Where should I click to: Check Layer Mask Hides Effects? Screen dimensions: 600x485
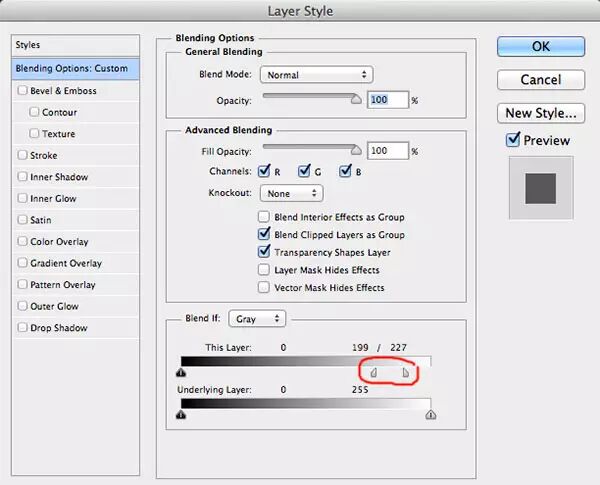(263, 269)
